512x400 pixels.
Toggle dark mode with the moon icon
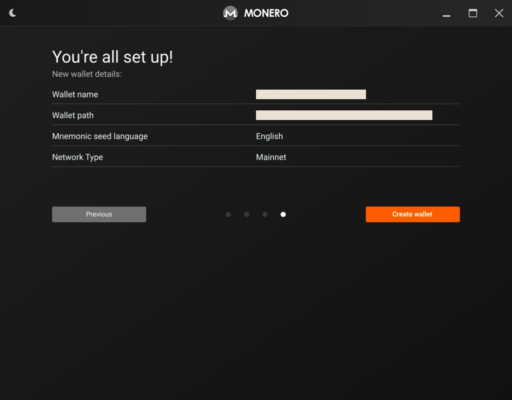[x=12, y=13]
